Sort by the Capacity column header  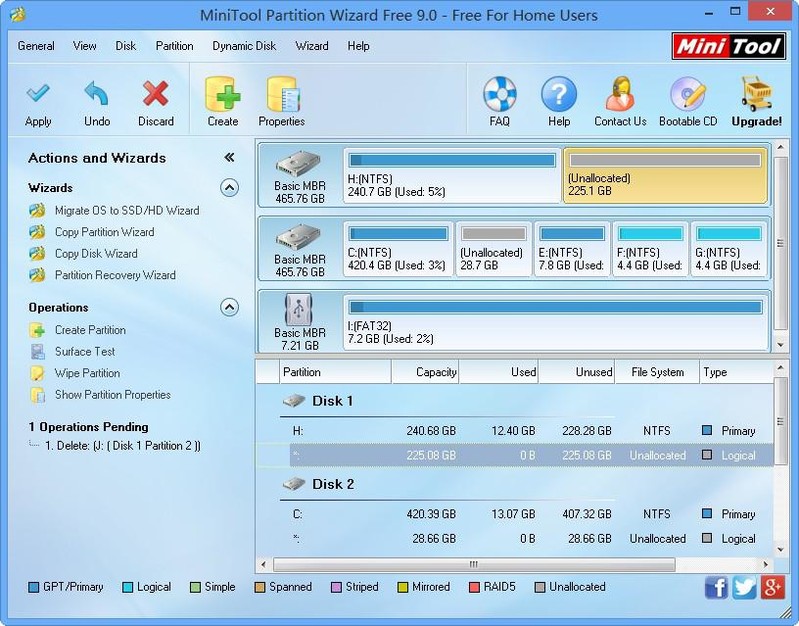(425, 372)
